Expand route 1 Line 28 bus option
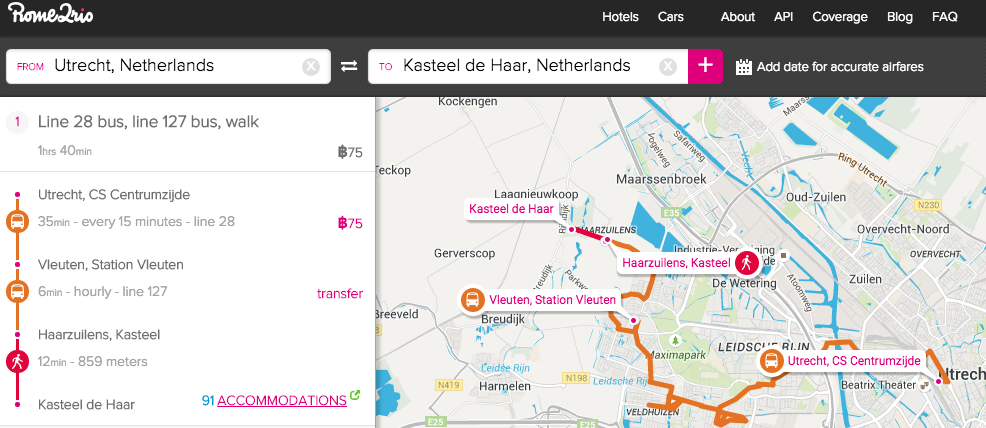 pyautogui.click(x=149, y=122)
